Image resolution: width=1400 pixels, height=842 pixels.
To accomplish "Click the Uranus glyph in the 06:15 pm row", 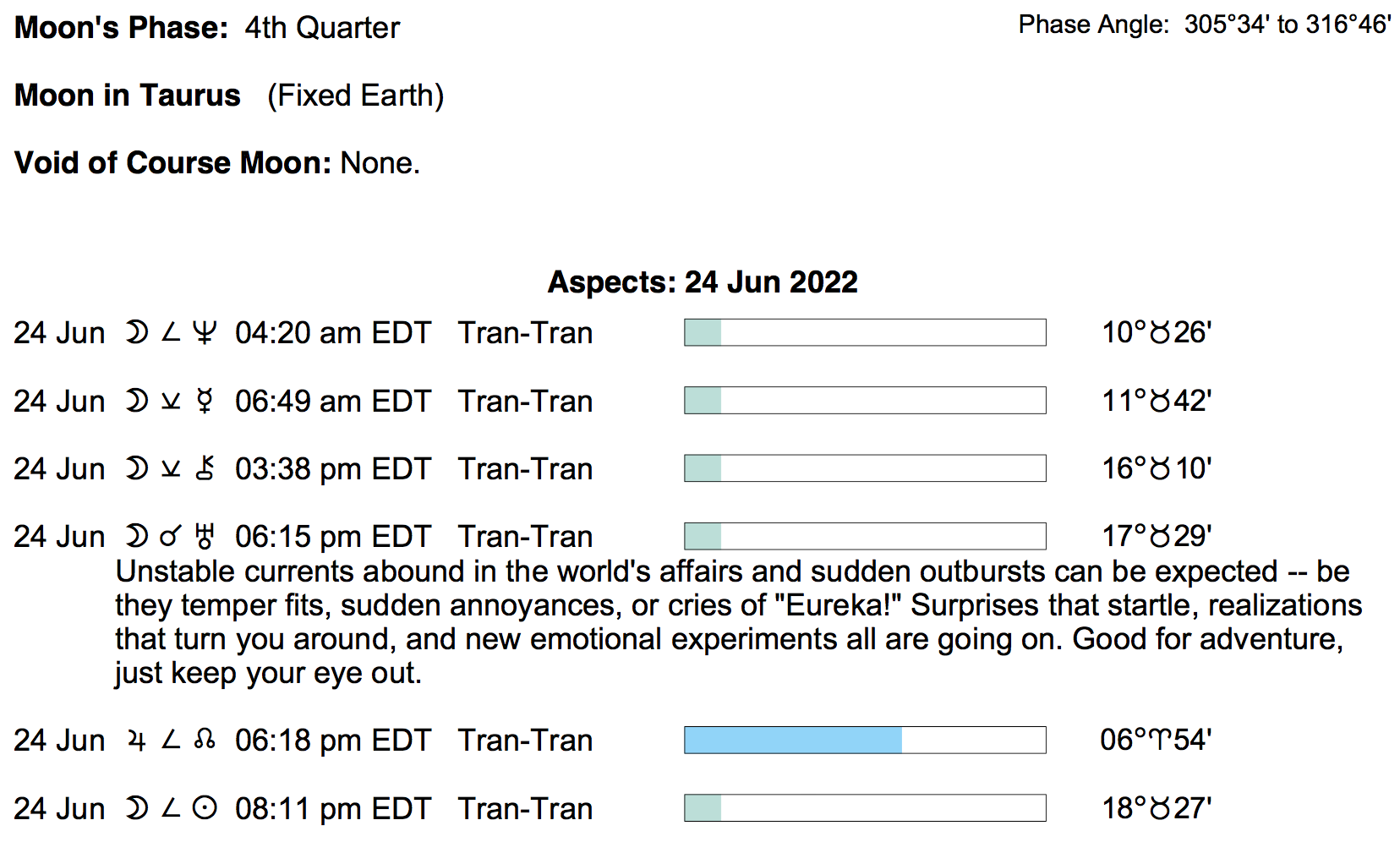I will point(205,537).
